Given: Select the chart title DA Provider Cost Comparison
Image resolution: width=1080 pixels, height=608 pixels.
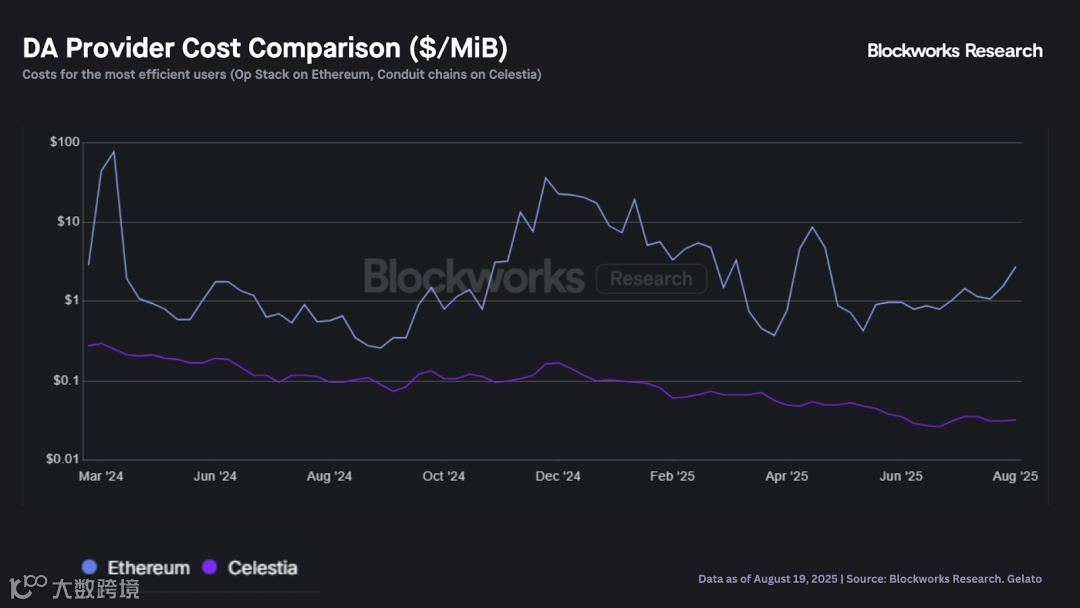Looking at the screenshot, I should (265, 48).
